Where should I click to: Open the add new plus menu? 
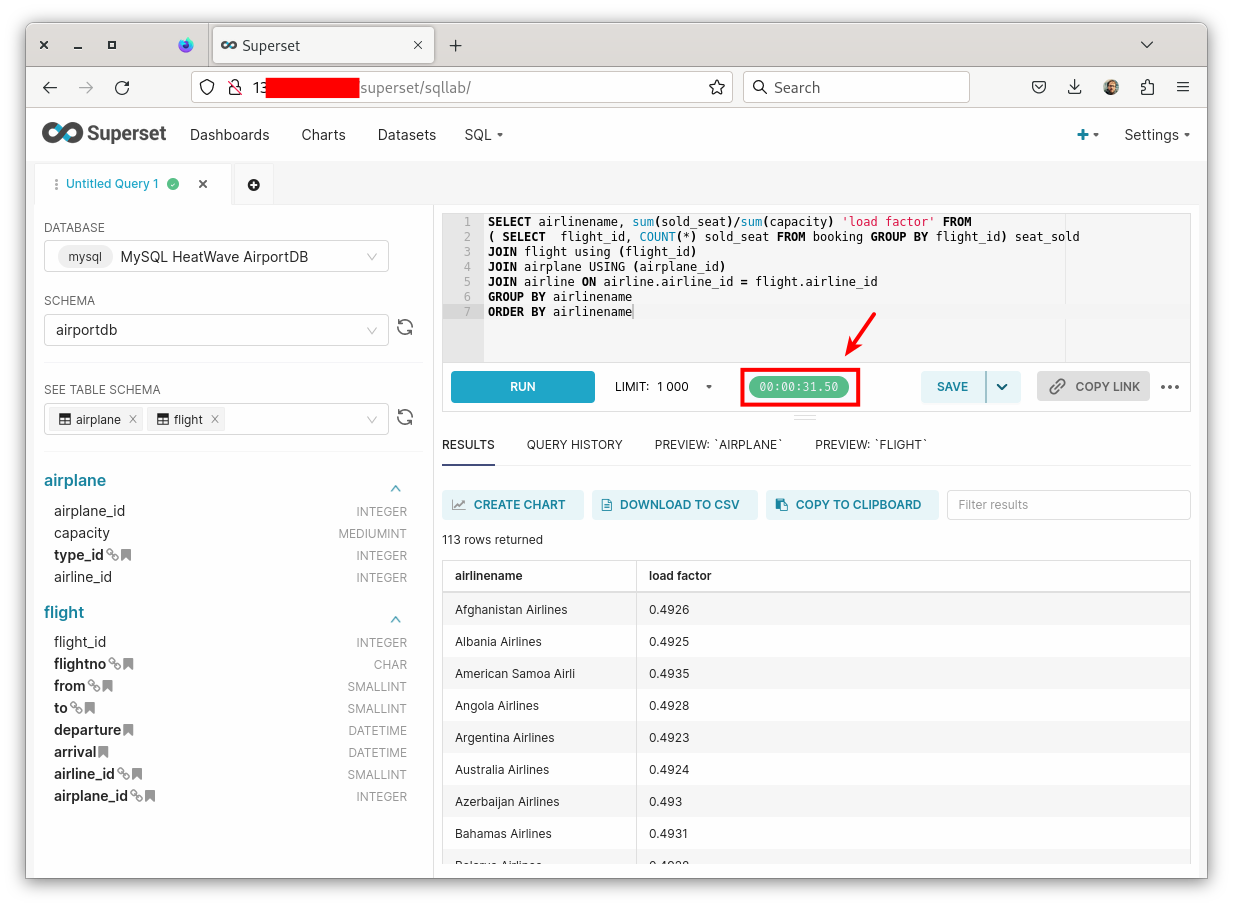pos(1087,135)
